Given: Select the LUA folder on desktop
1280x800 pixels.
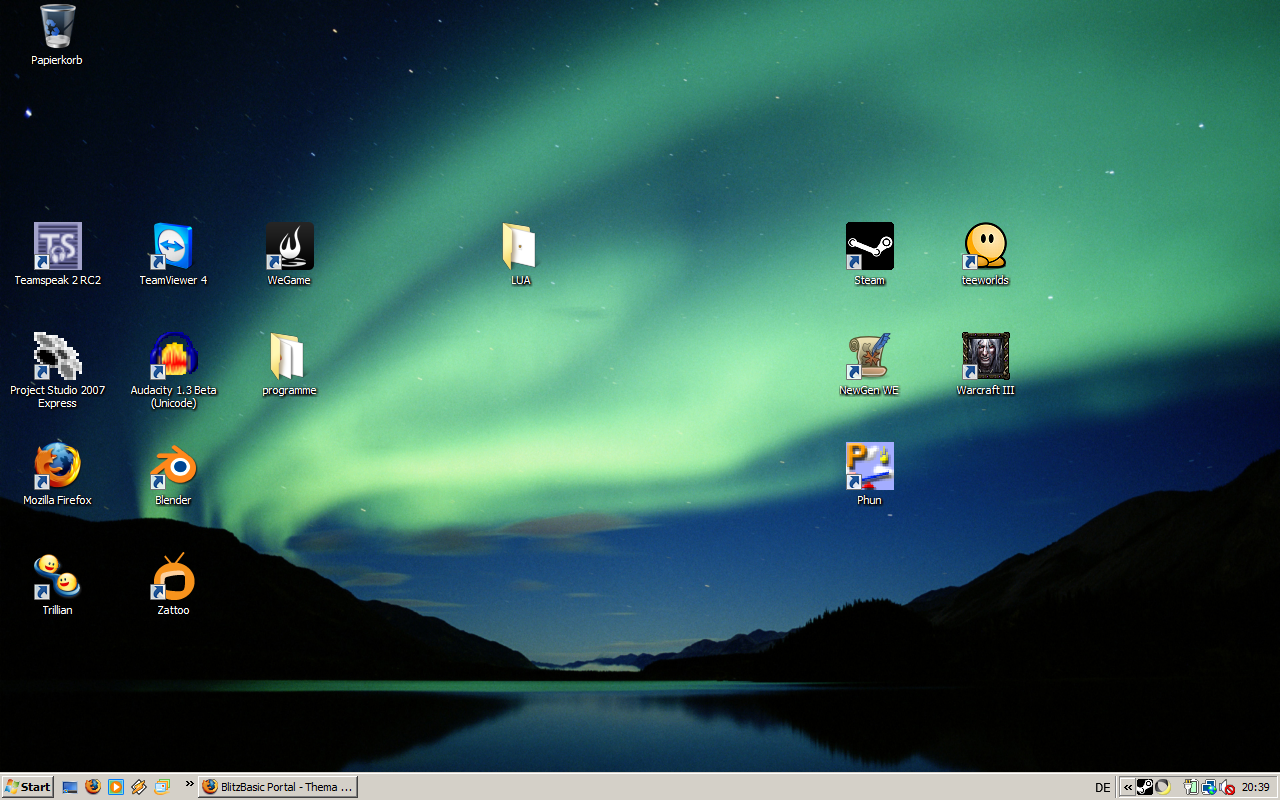Looking at the screenshot, I should click(520, 247).
